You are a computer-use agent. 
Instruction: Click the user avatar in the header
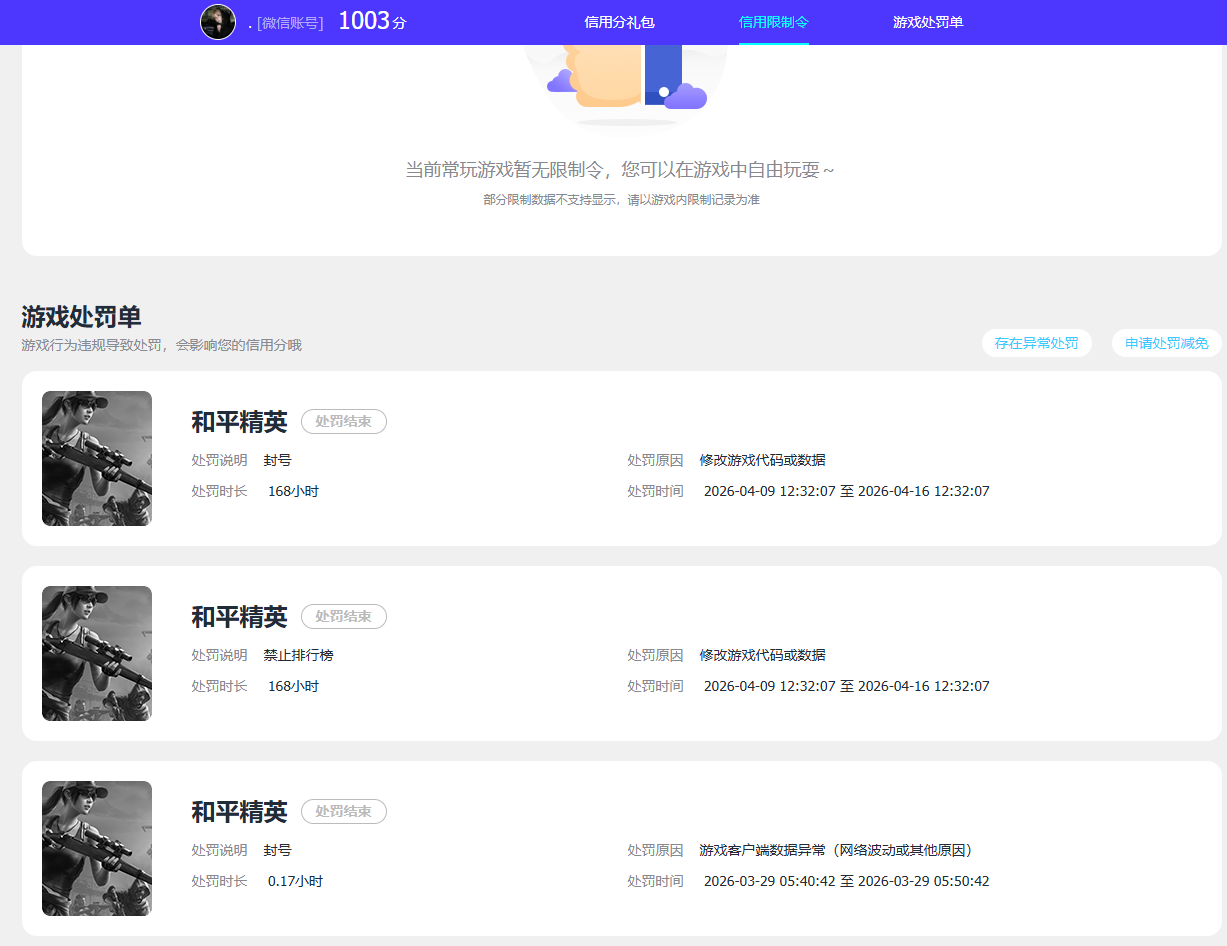[x=218, y=22]
